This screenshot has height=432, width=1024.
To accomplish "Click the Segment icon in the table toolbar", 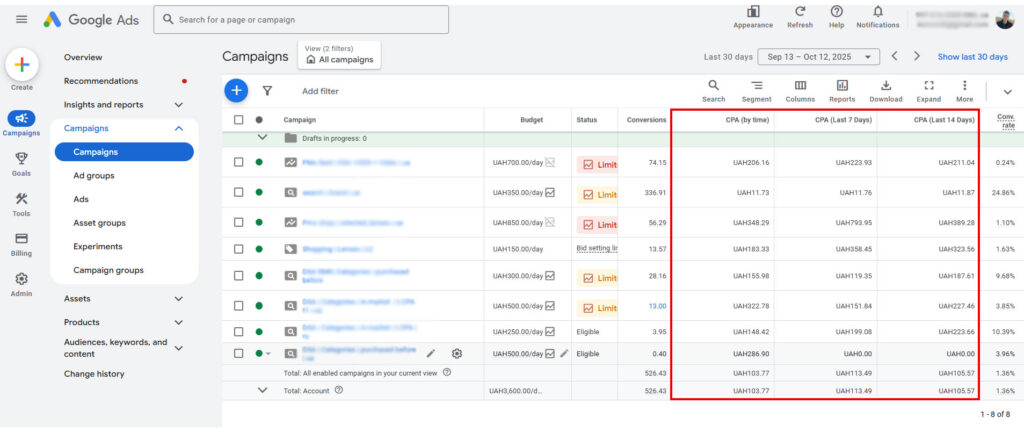I will click(757, 86).
